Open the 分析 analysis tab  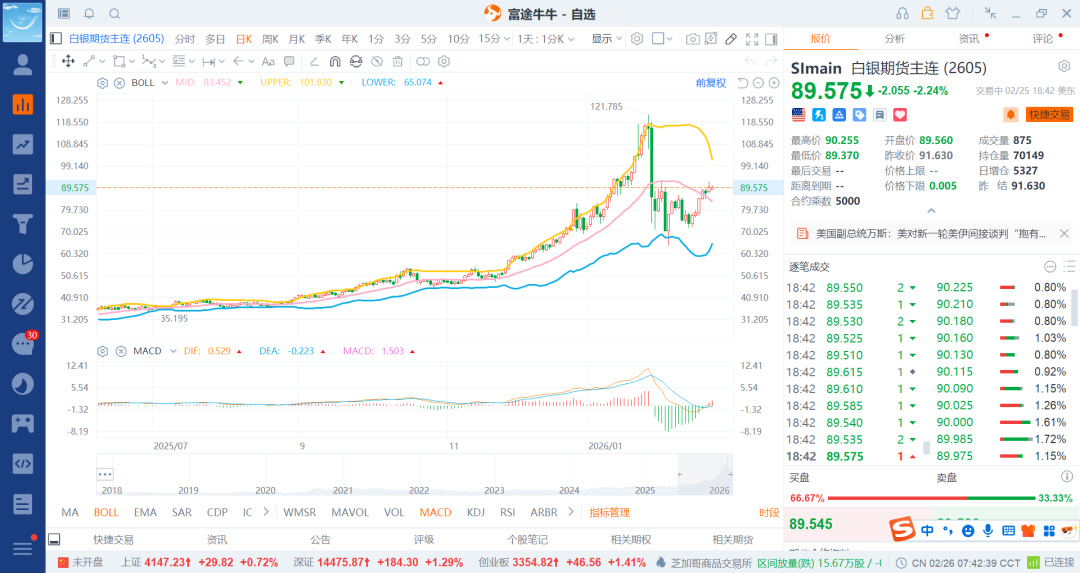click(x=895, y=39)
